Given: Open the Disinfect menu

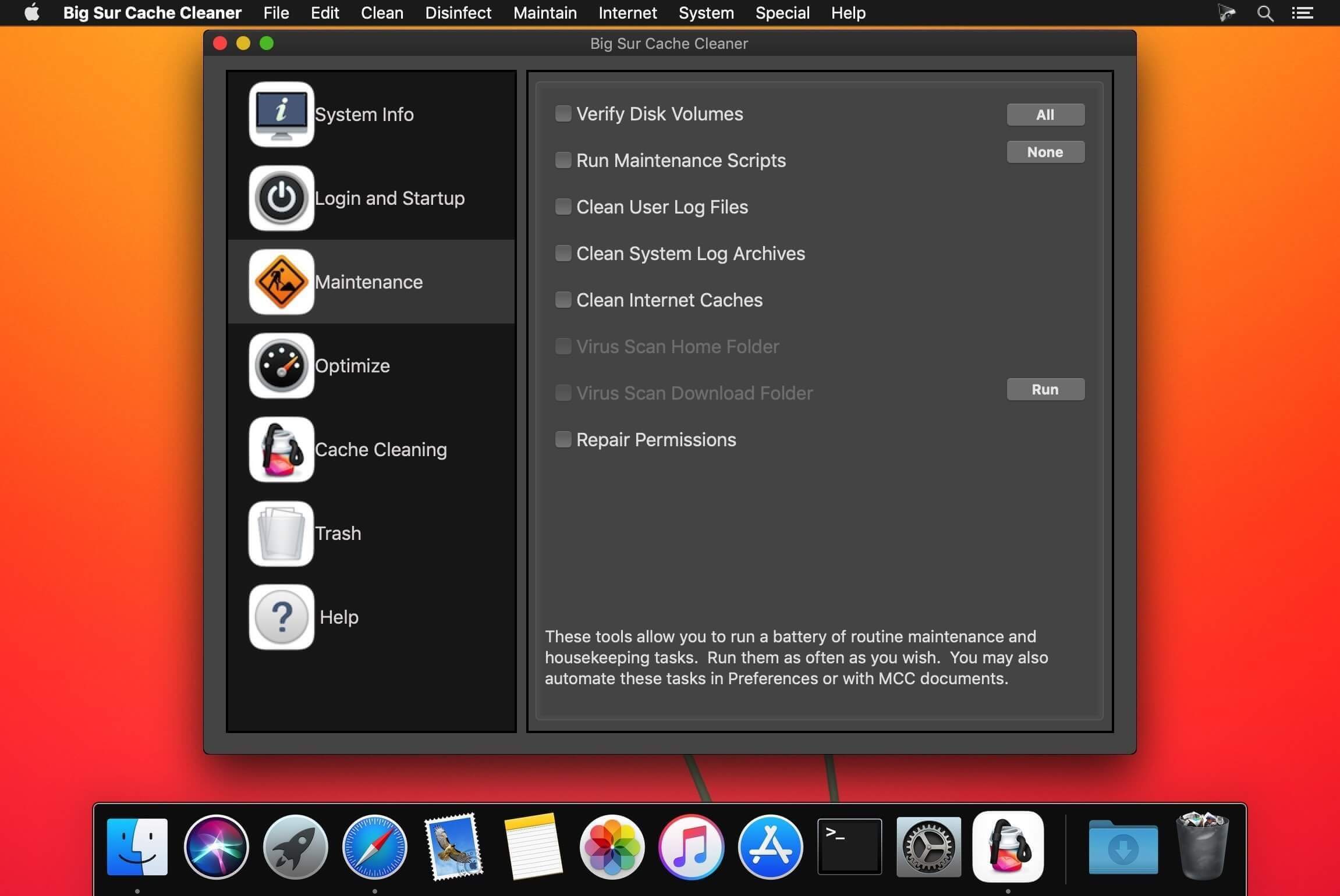Looking at the screenshot, I should [x=458, y=13].
